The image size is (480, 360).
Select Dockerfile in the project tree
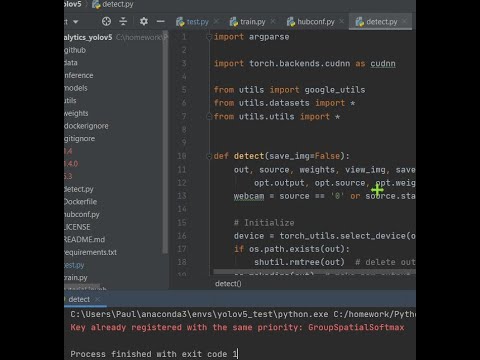tap(80, 202)
